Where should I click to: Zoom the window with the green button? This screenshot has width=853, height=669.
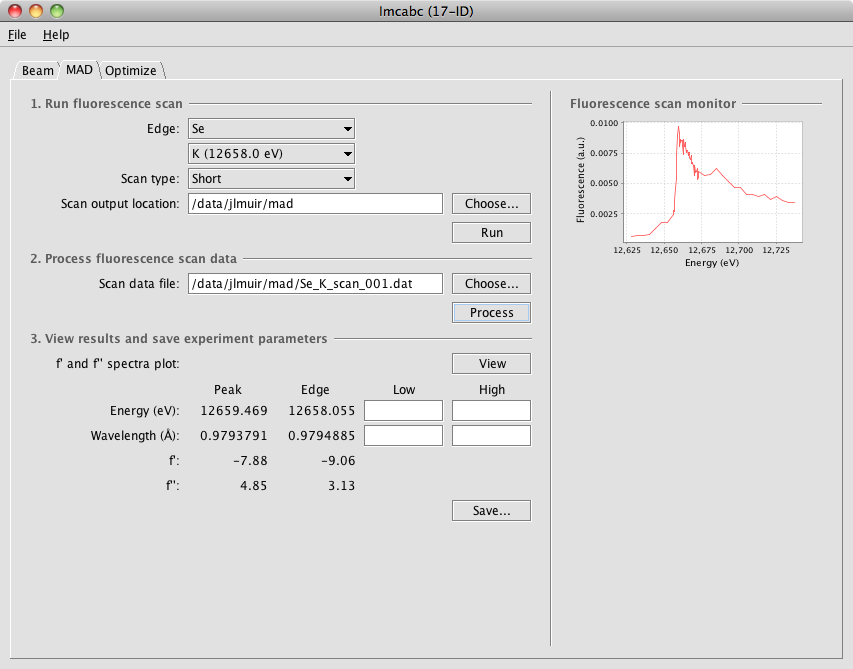(57, 11)
